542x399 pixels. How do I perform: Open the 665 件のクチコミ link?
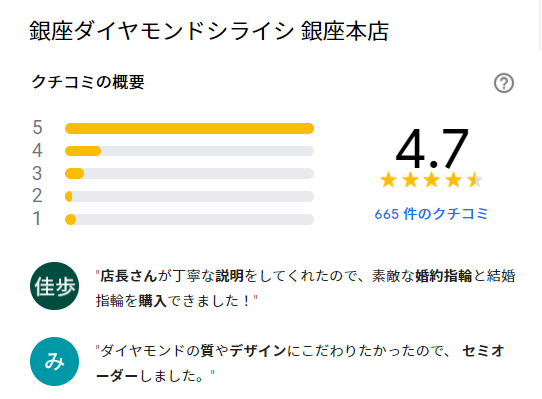point(431,214)
